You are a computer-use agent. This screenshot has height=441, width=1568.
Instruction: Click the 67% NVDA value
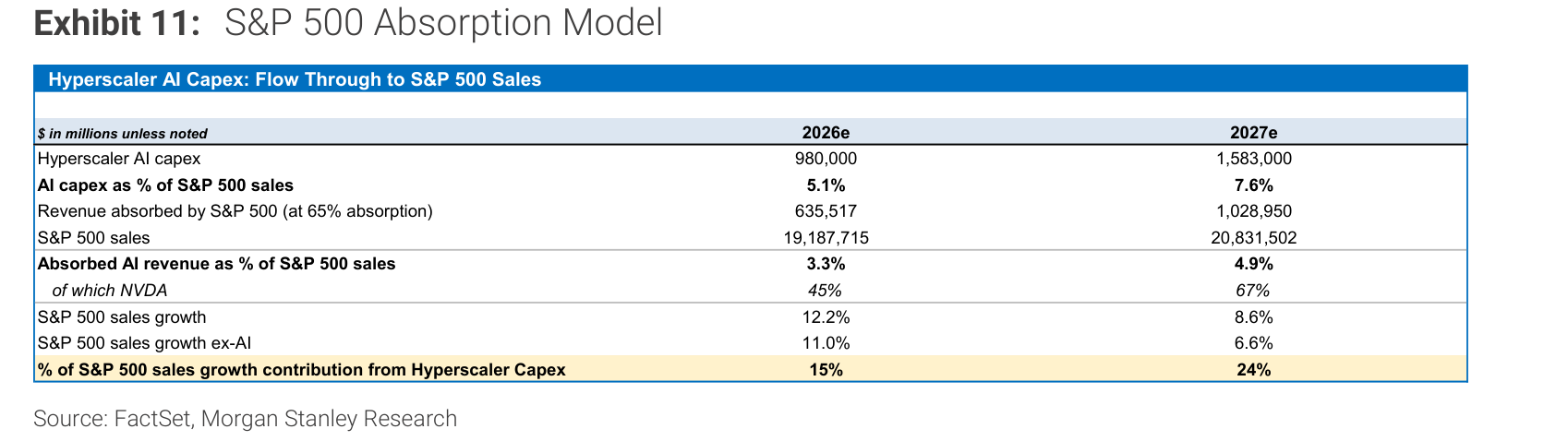coord(1253,291)
